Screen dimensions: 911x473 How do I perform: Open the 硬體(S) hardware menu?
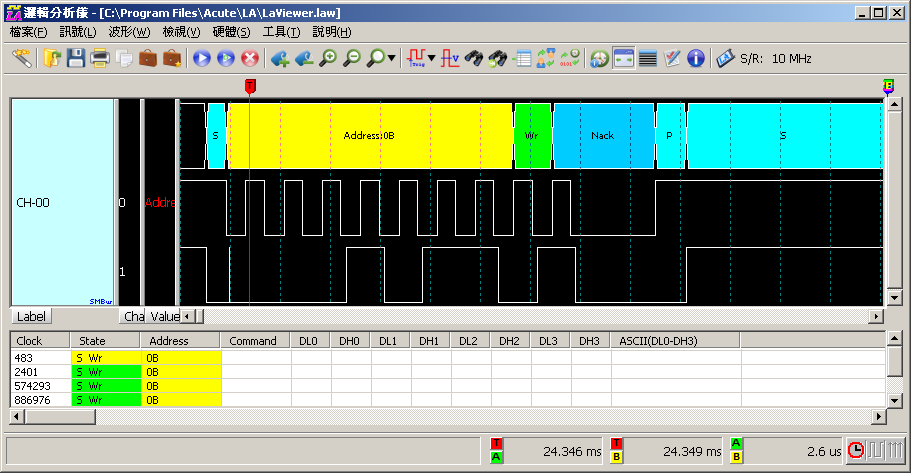pyautogui.click(x=231, y=32)
